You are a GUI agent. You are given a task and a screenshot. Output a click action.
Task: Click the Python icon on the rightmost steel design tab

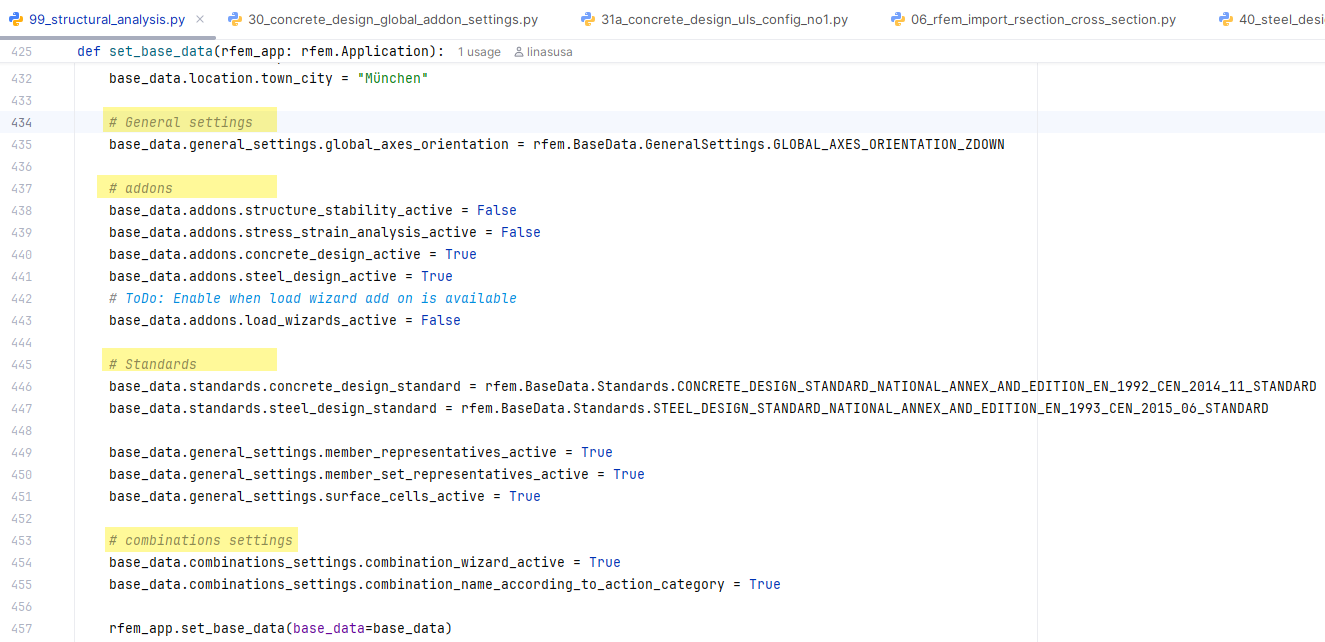[x=1226, y=18]
